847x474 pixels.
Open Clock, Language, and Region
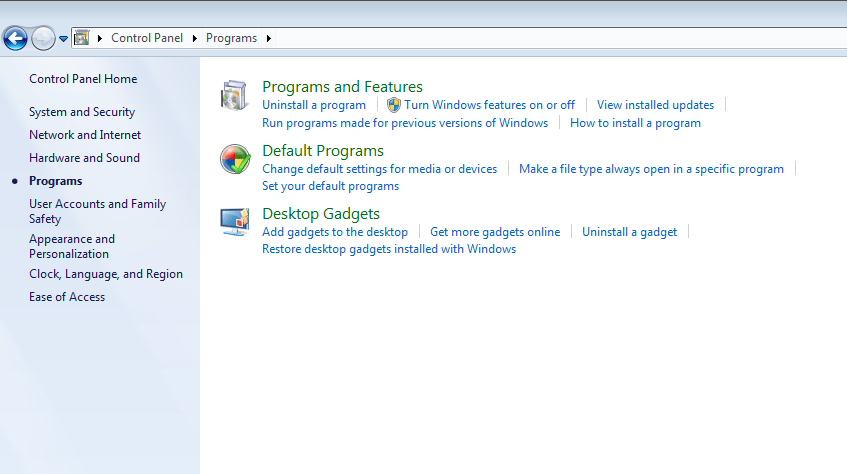(106, 274)
